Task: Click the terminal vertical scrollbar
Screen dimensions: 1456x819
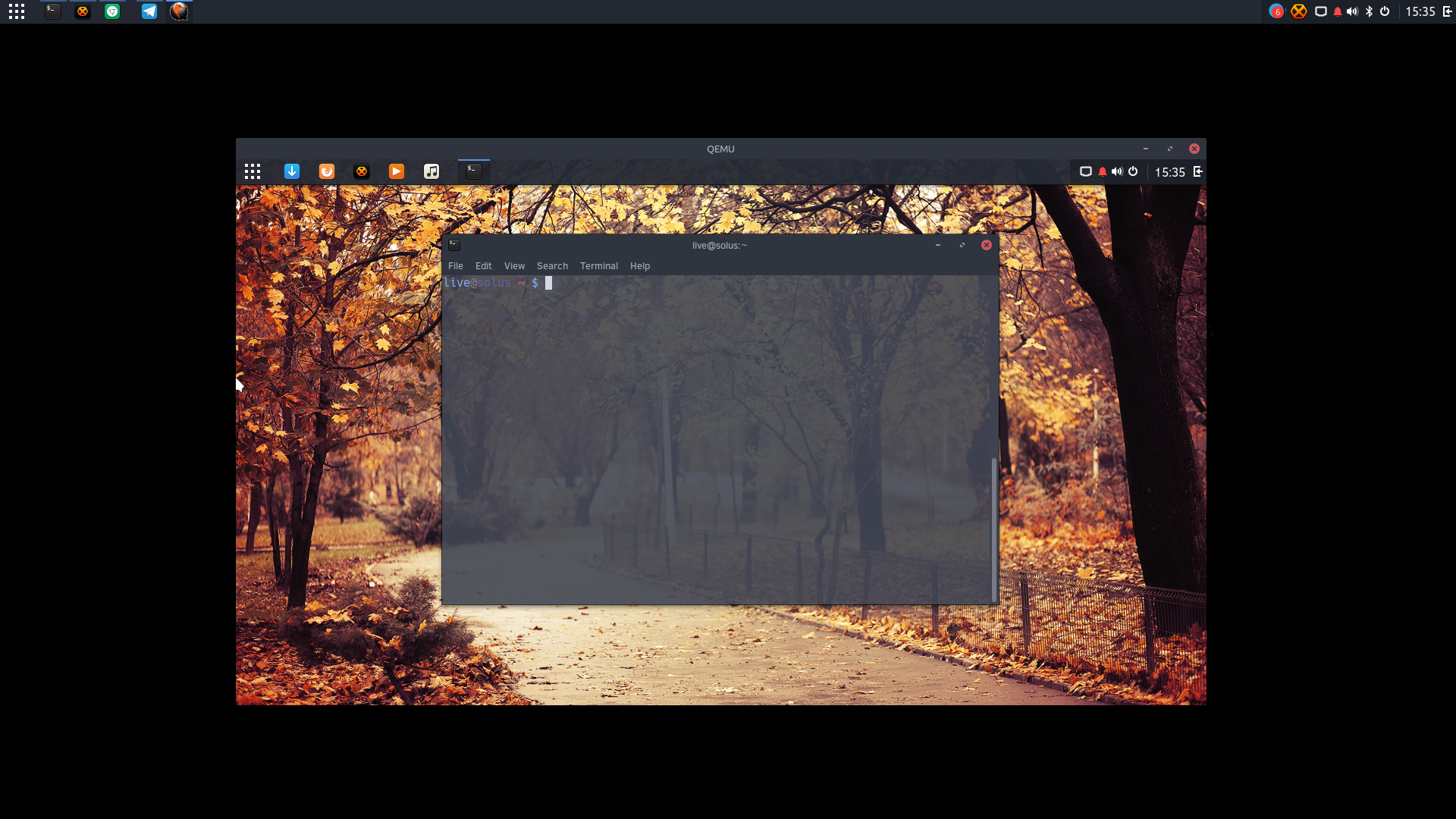Action: click(x=994, y=529)
